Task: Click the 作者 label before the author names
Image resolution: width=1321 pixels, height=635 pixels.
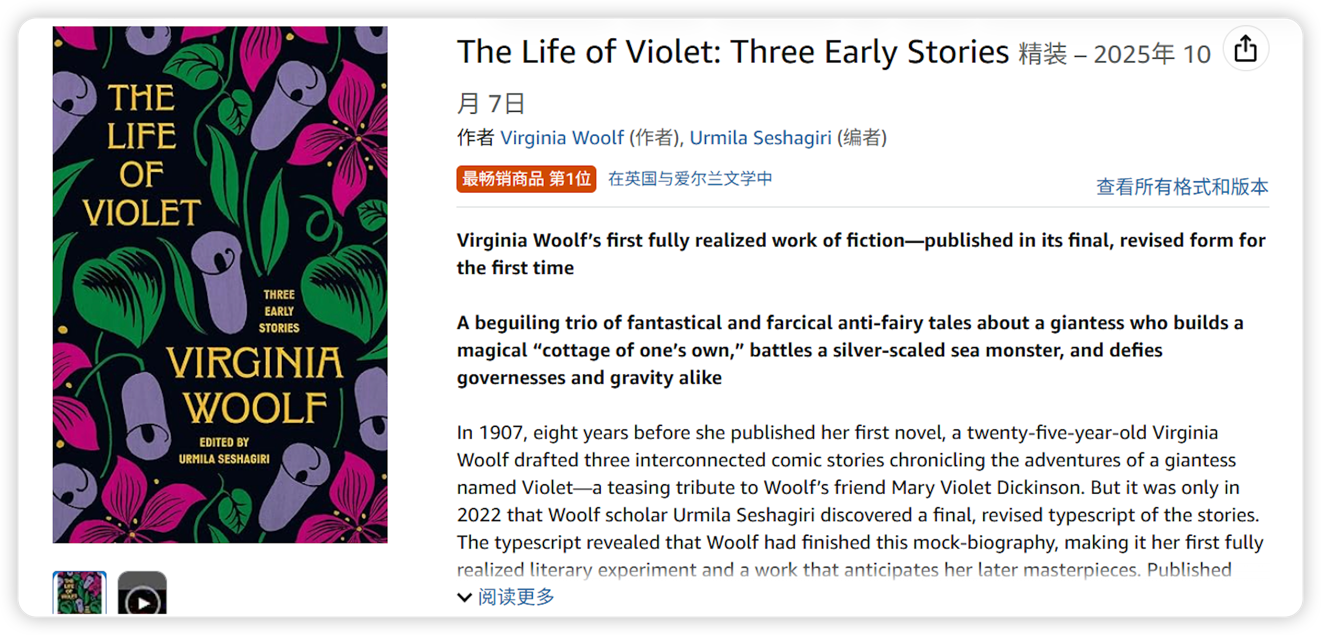Action: coord(475,138)
